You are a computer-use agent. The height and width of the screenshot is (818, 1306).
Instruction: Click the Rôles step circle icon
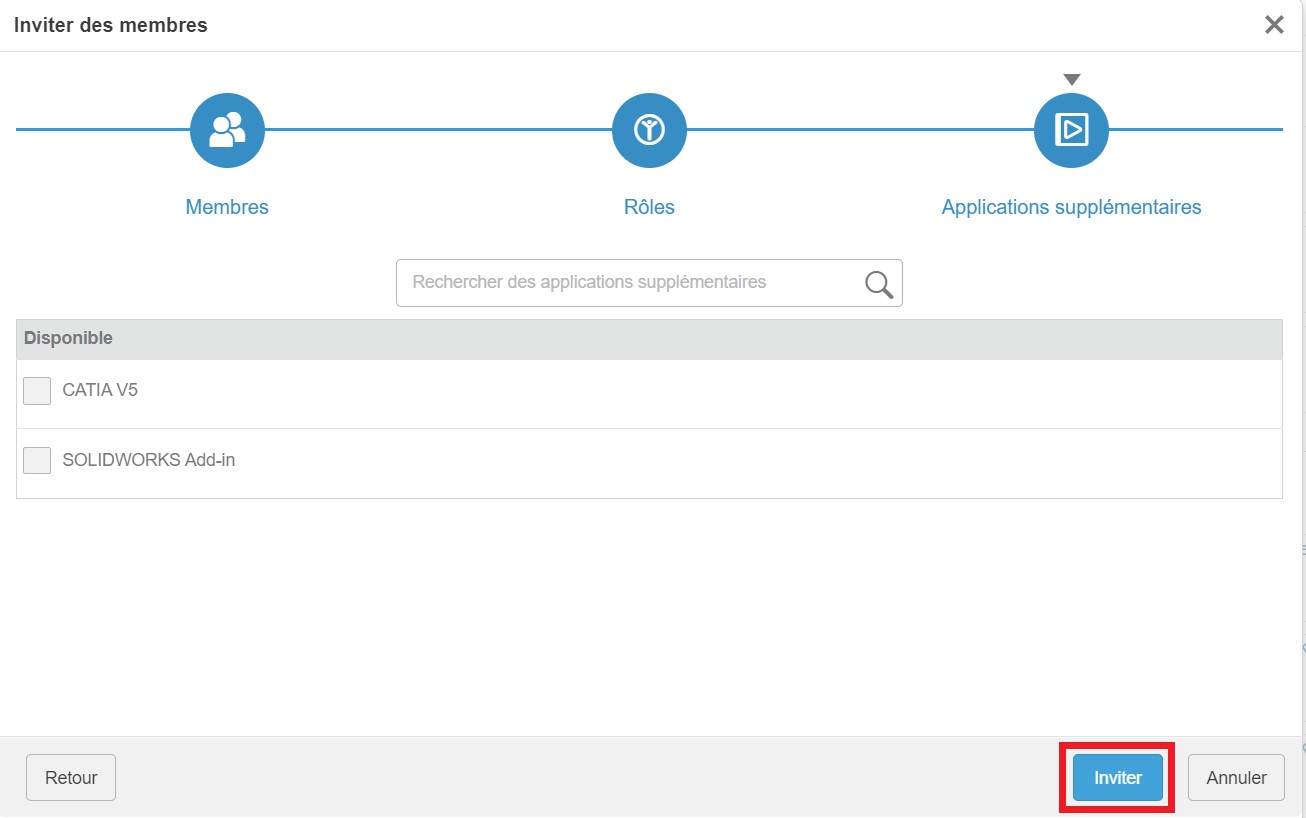pyautogui.click(x=649, y=130)
